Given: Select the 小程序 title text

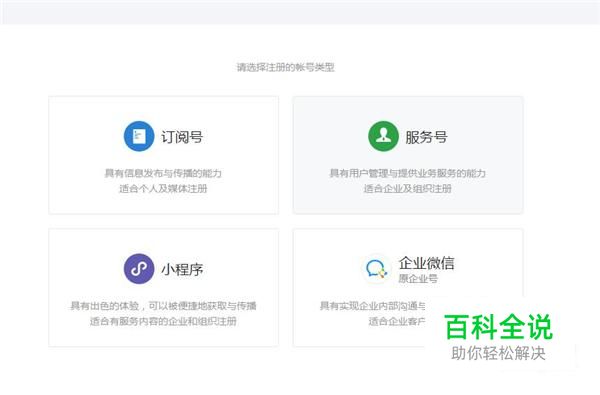Looking at the screenshot, I should point(182,269).
